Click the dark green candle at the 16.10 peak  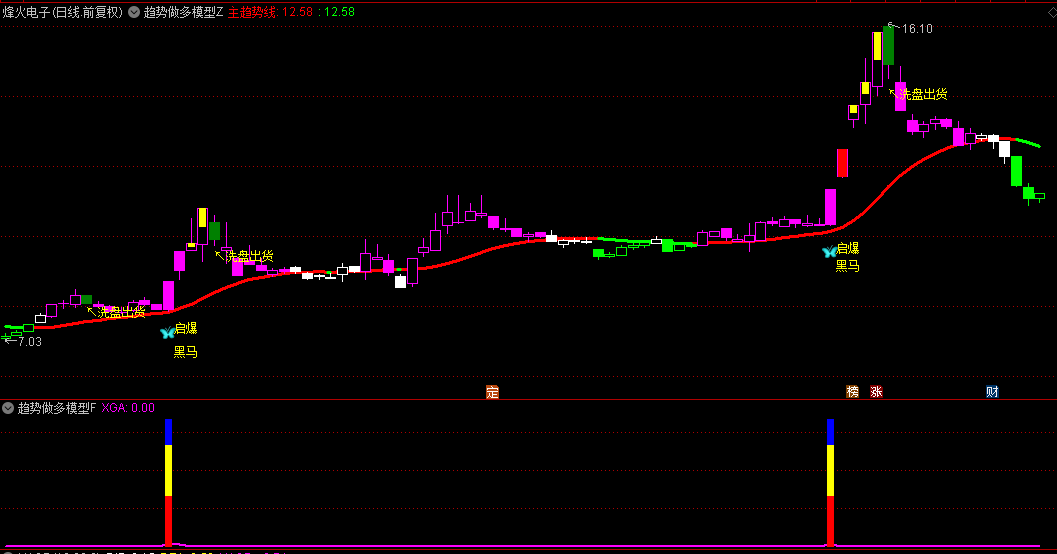[888, 46]
